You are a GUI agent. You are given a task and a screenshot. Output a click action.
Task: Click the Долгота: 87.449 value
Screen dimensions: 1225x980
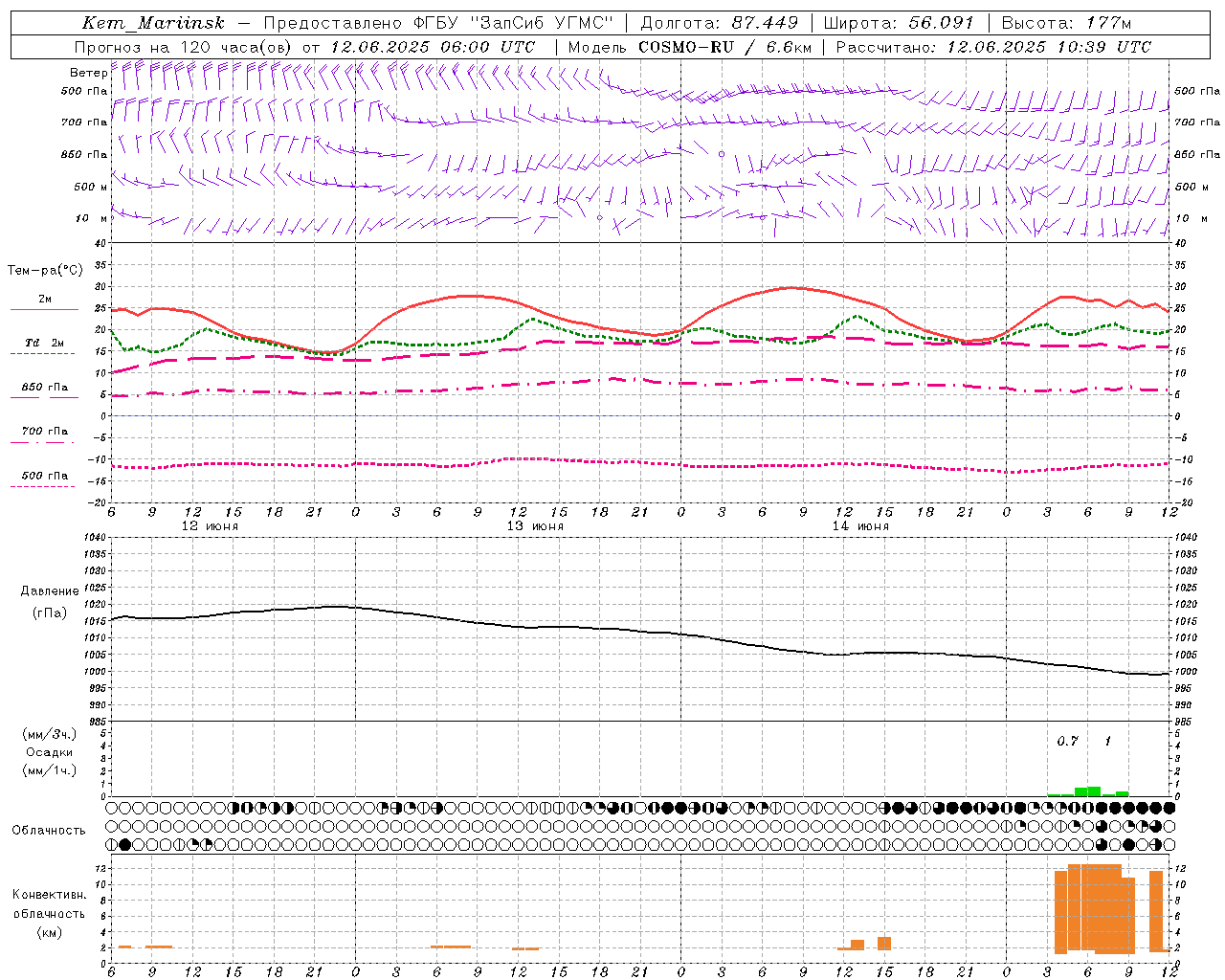(x=719, y=23)
